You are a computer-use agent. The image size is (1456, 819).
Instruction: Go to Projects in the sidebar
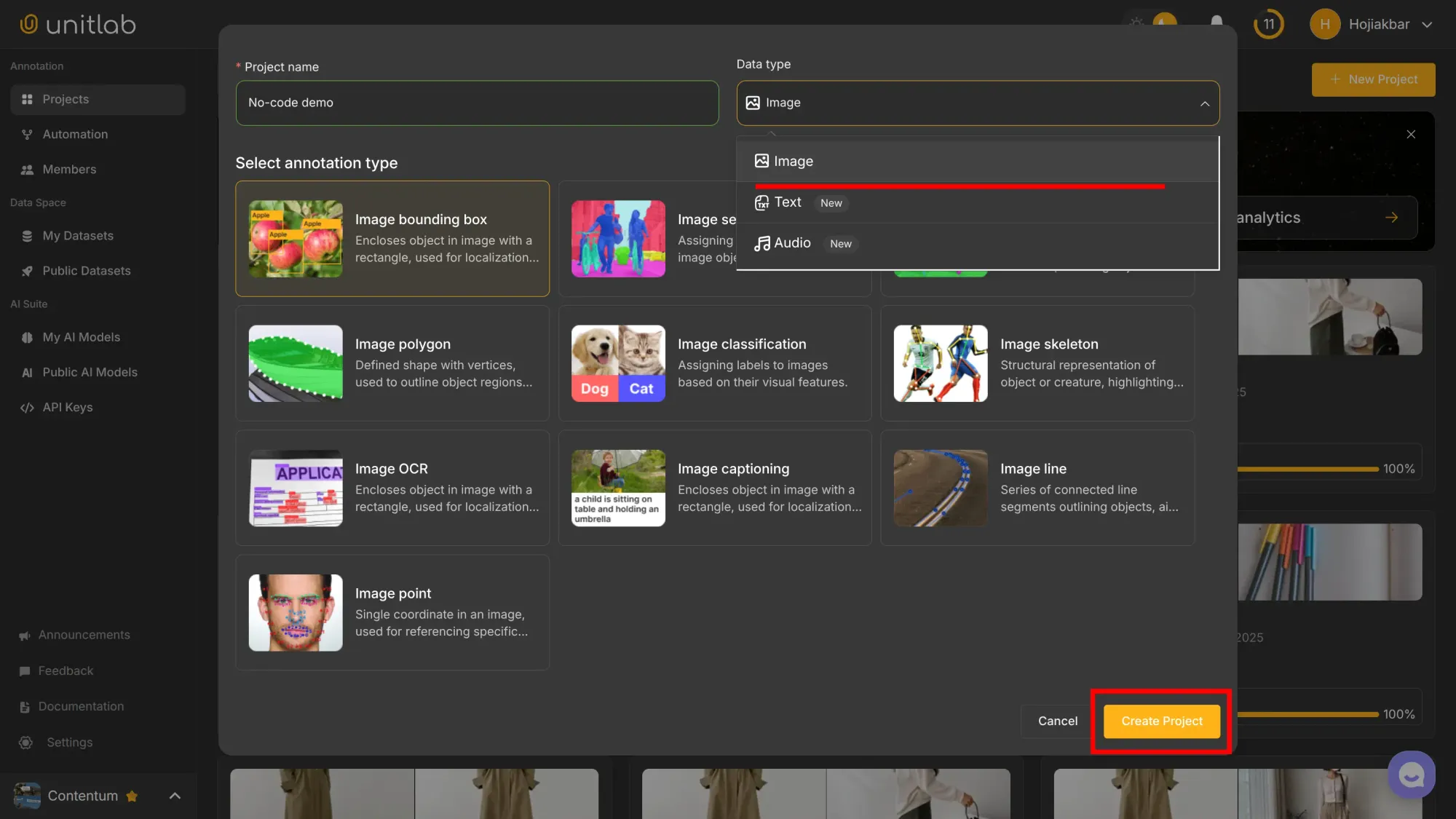65,99
